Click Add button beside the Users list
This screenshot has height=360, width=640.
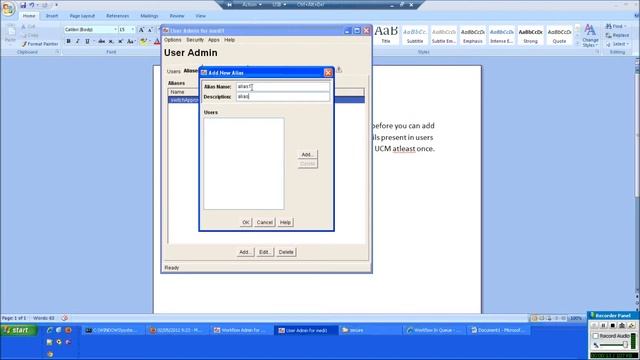tap(307, 155)
